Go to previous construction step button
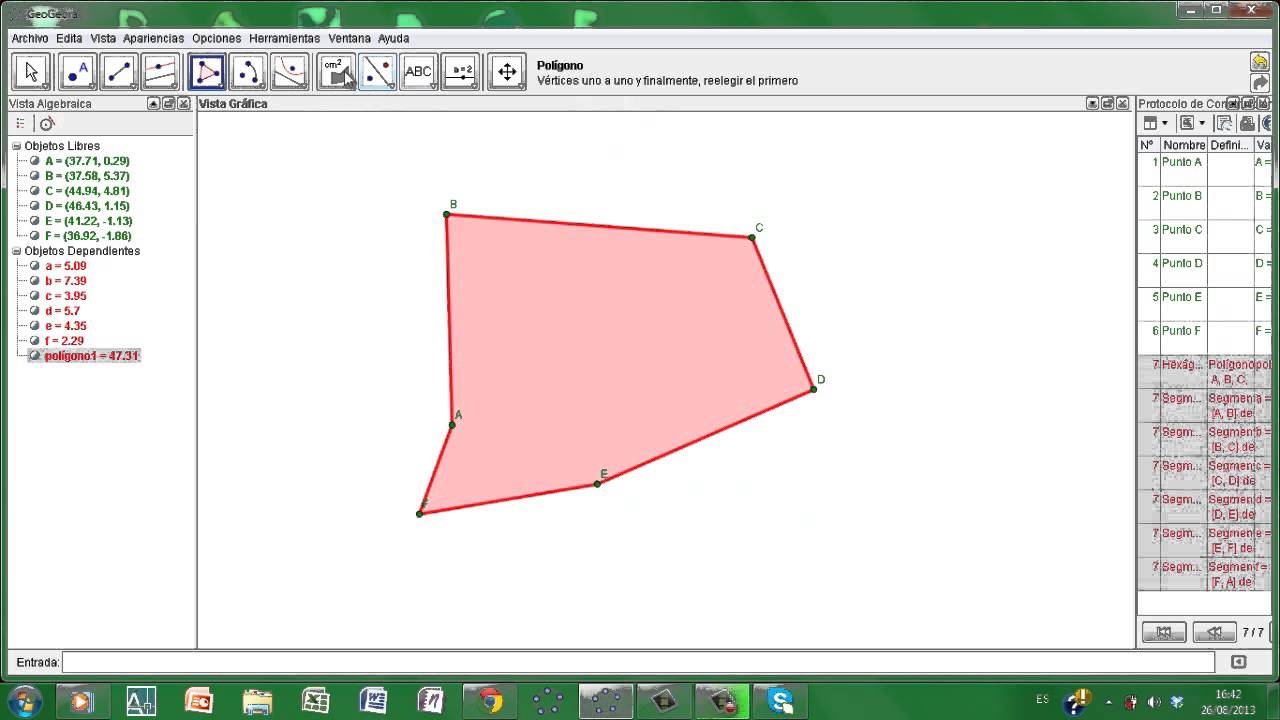Viewport: 1280px width, 720px height. point(1214,632)
